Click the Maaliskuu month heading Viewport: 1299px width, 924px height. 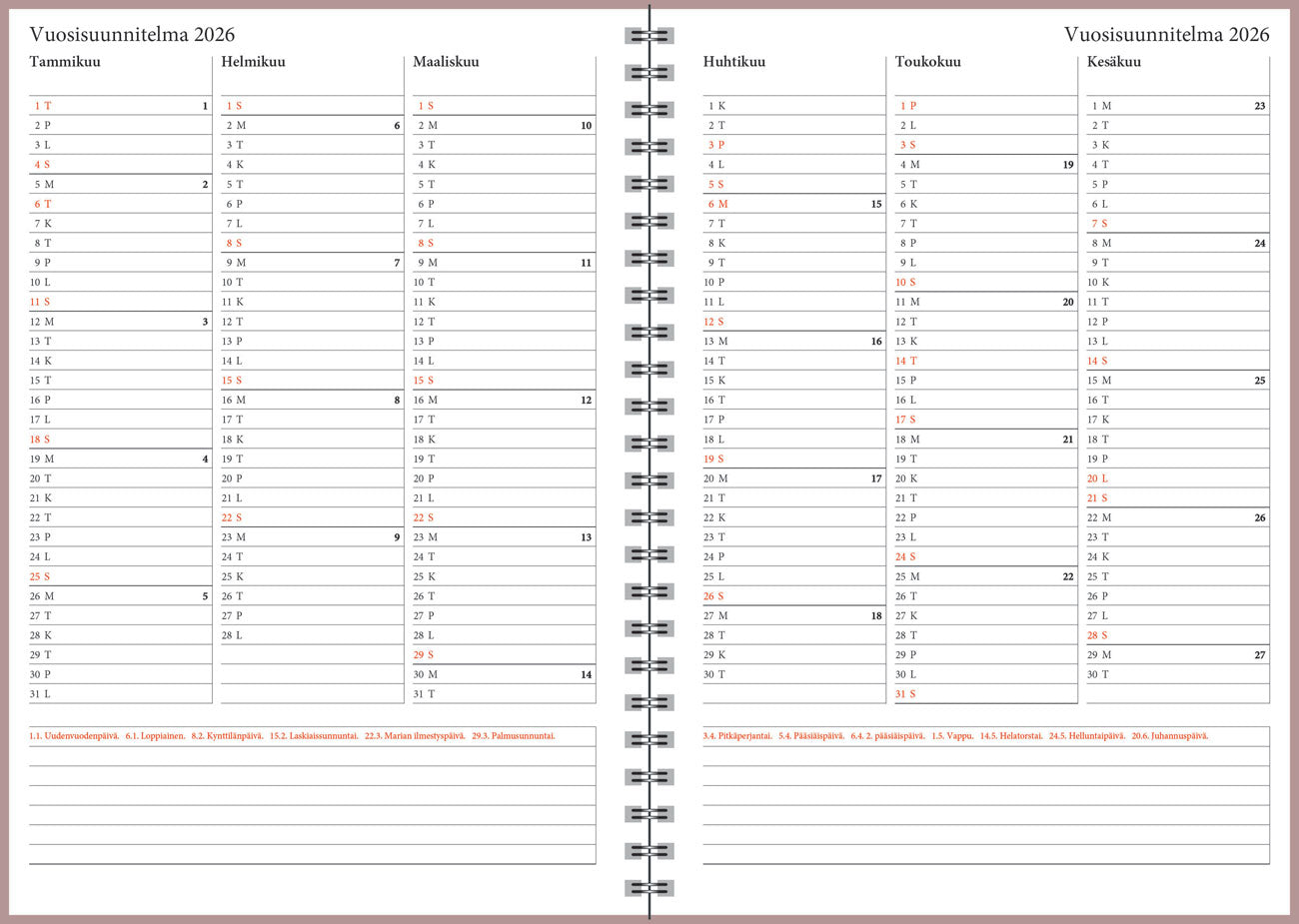coord(446,62)
